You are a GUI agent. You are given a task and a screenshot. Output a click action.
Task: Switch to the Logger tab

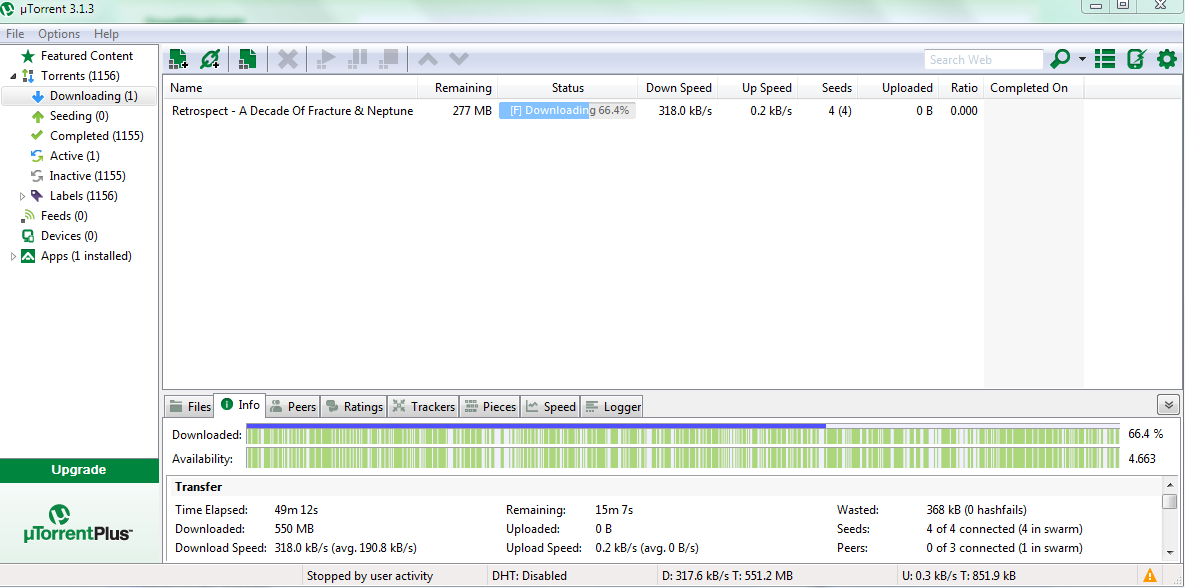click(x=611, y=407)
